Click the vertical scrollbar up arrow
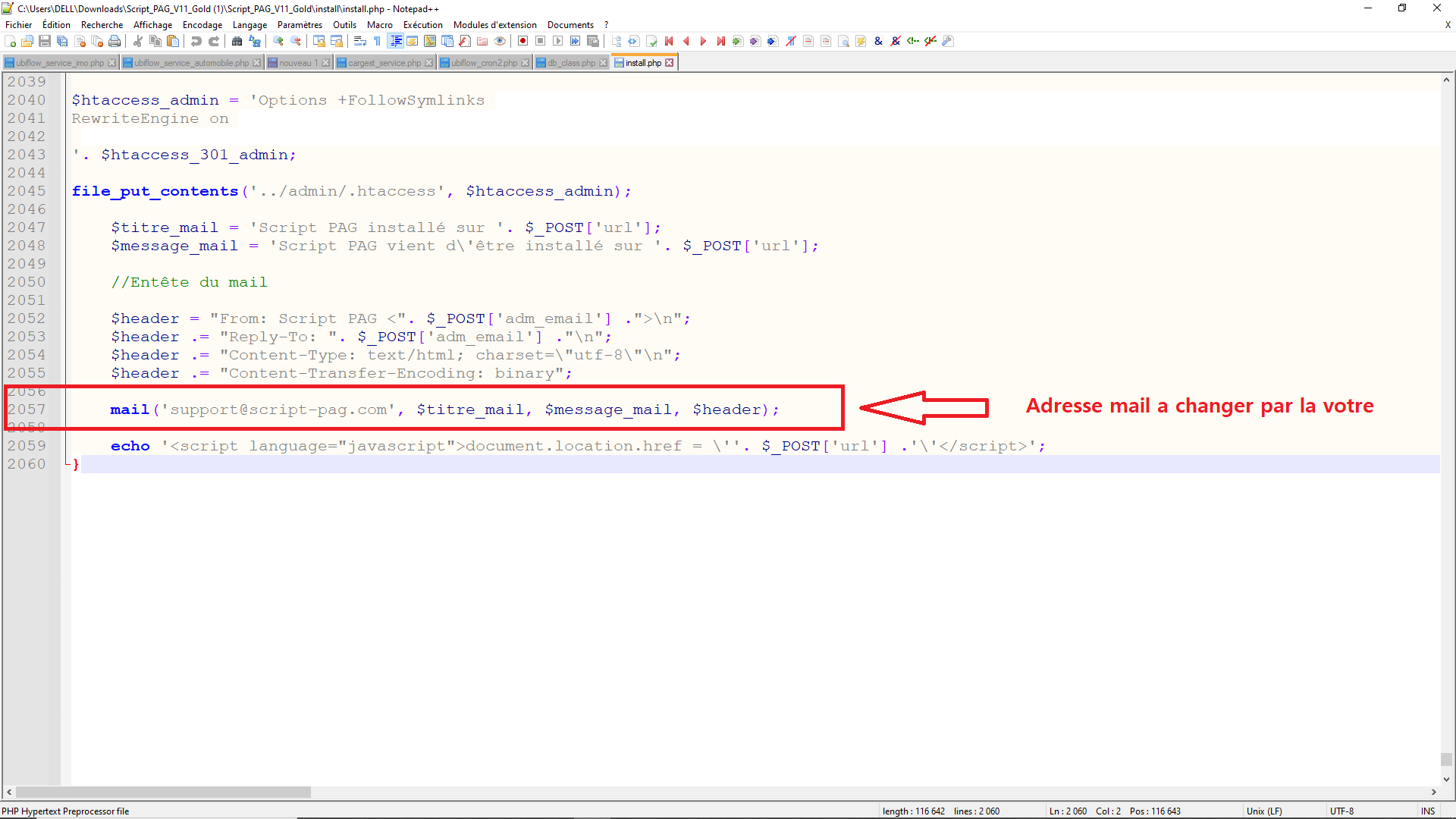This screenshot has width=1456, height=819. (x=1446, y=80)
